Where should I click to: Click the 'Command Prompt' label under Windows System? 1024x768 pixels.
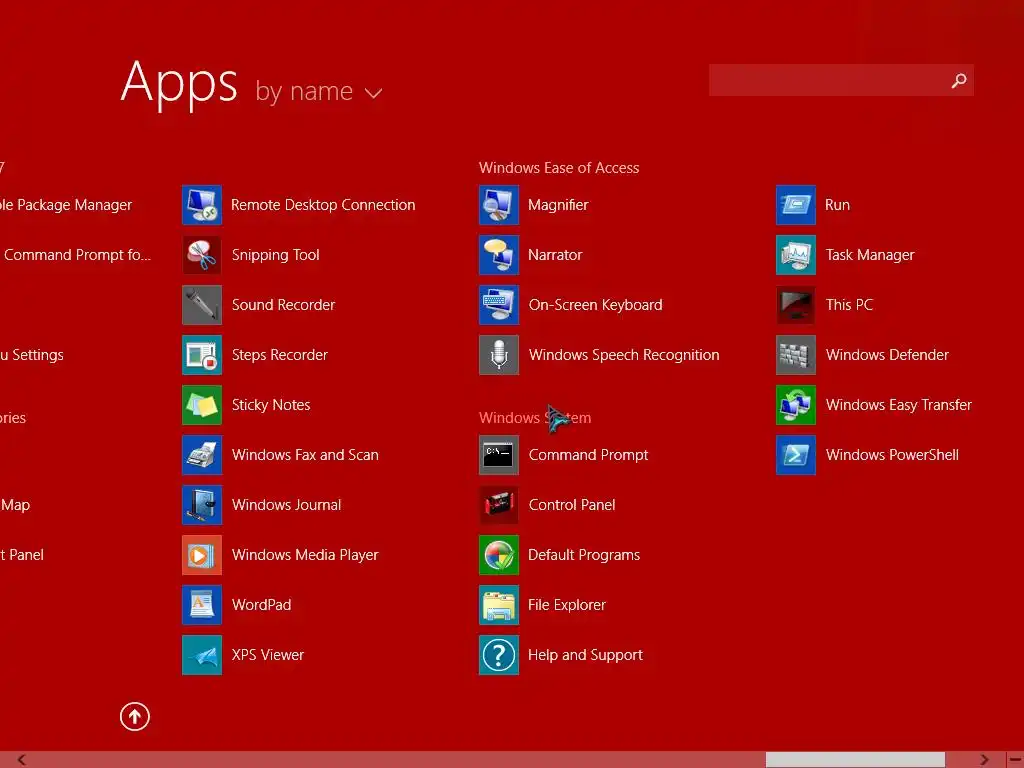click(588, 455)
